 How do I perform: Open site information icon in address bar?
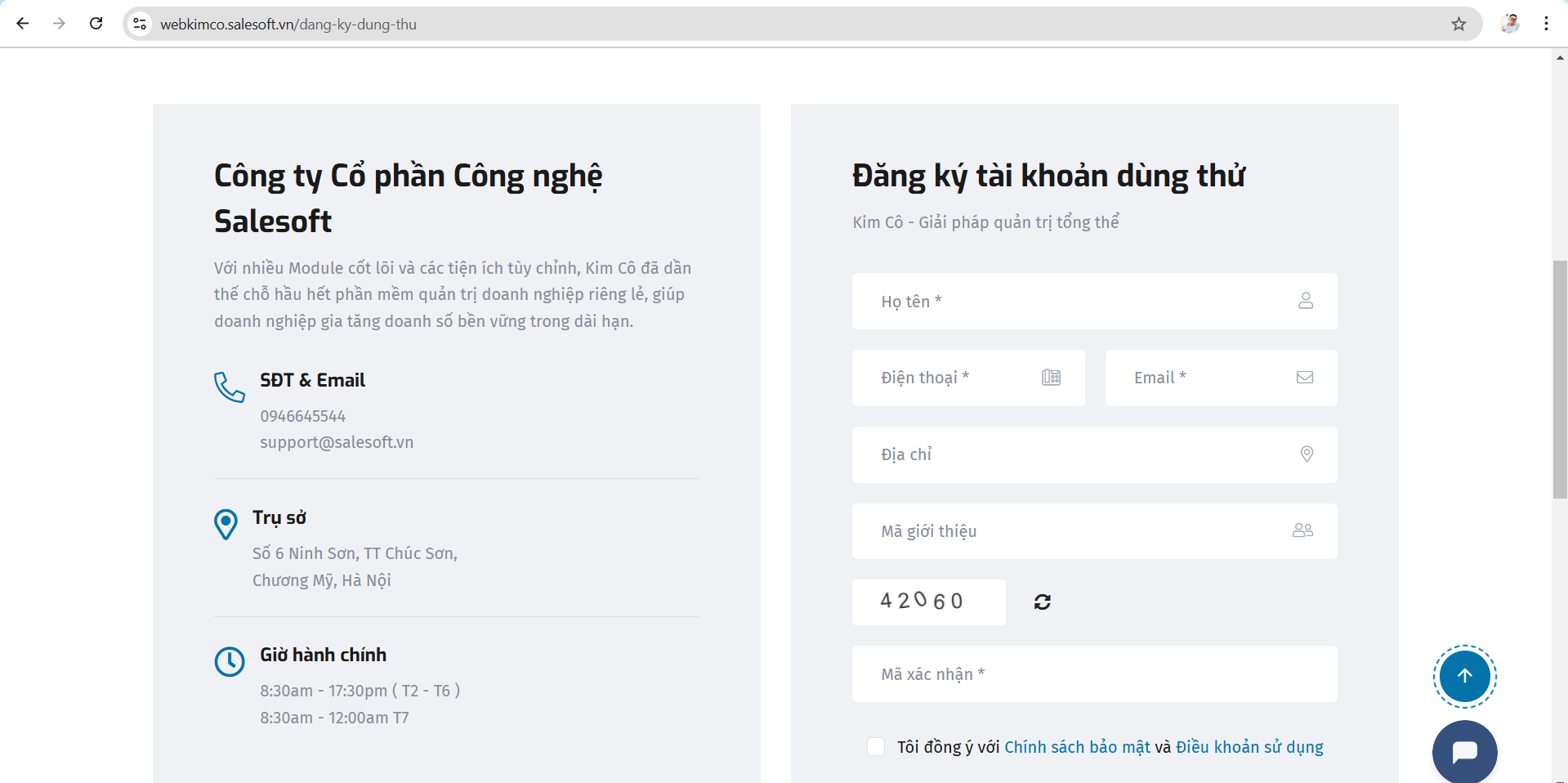(x=141, y=24)
